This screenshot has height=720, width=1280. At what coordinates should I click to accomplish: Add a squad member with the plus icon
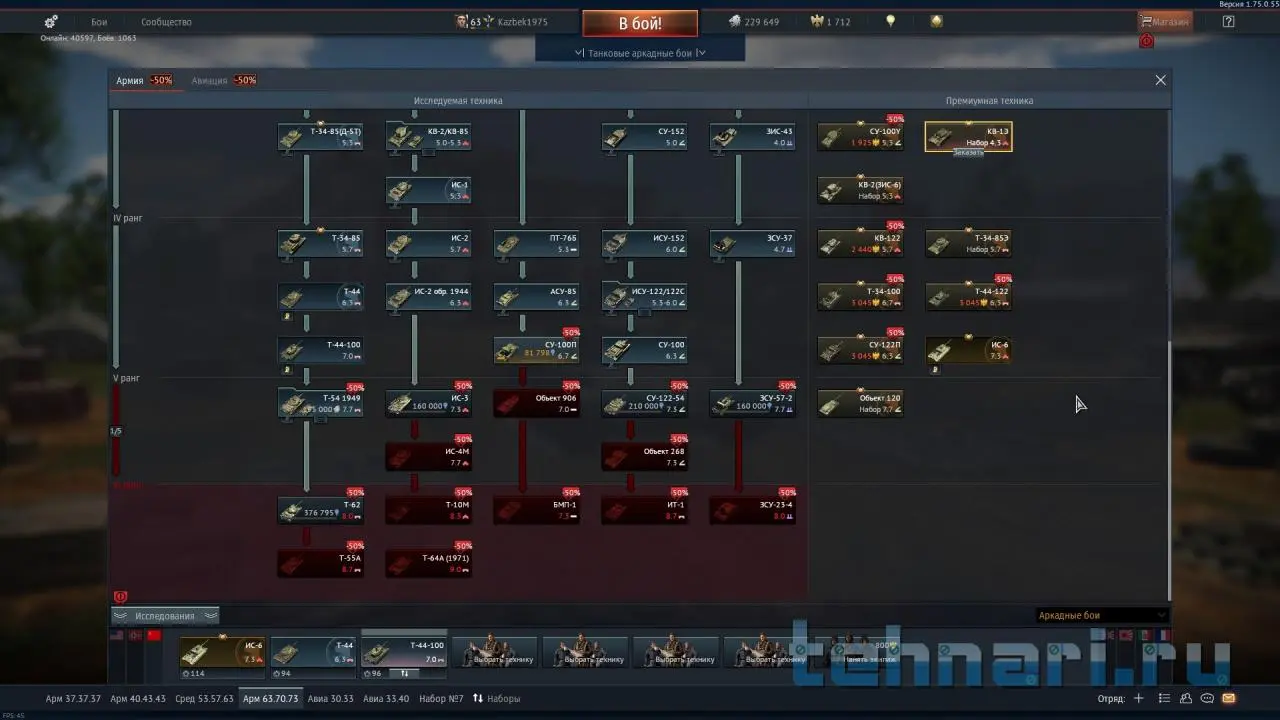(x=1138, y=698)
